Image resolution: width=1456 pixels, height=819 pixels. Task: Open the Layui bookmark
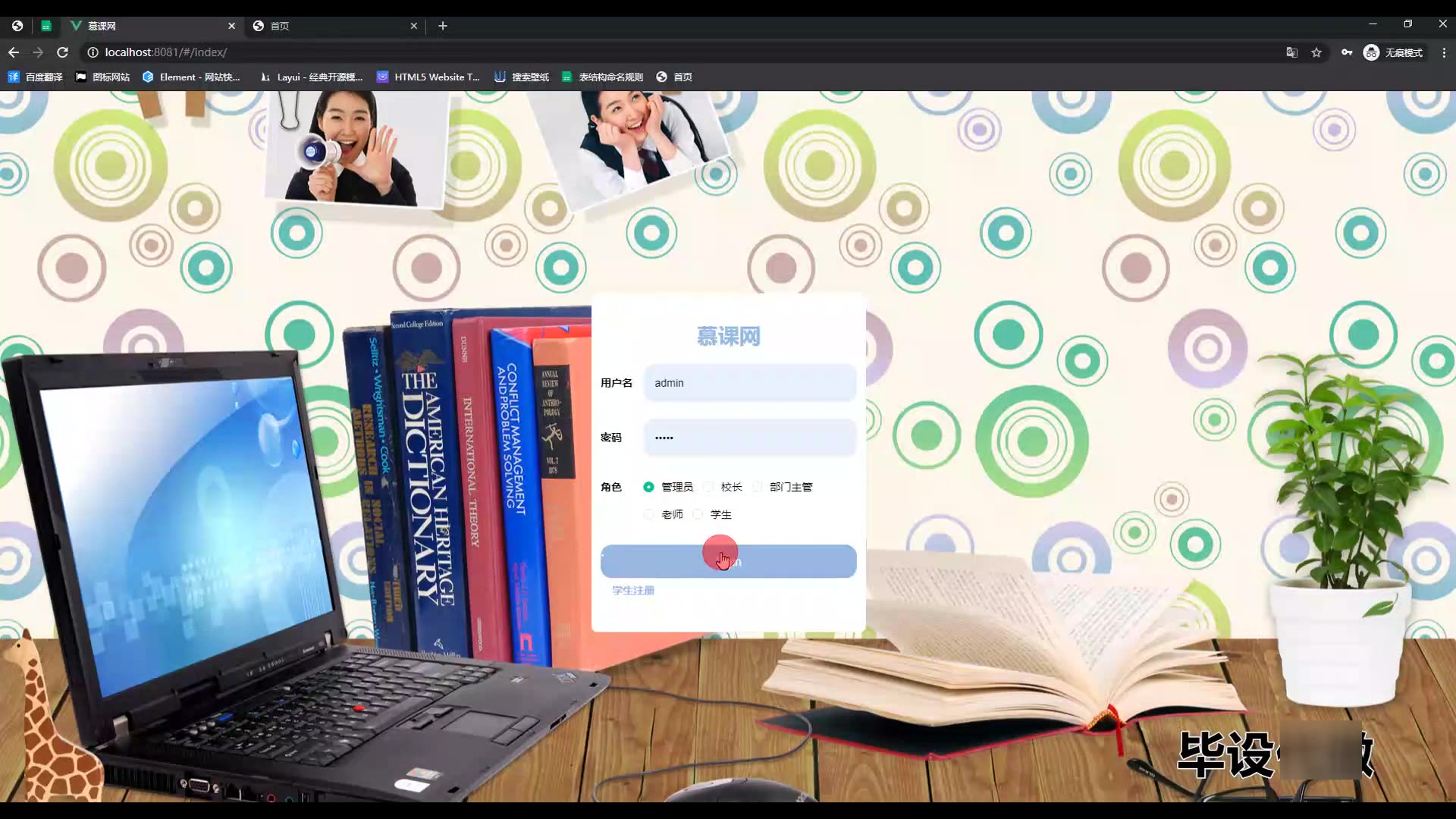pos(312,77)
